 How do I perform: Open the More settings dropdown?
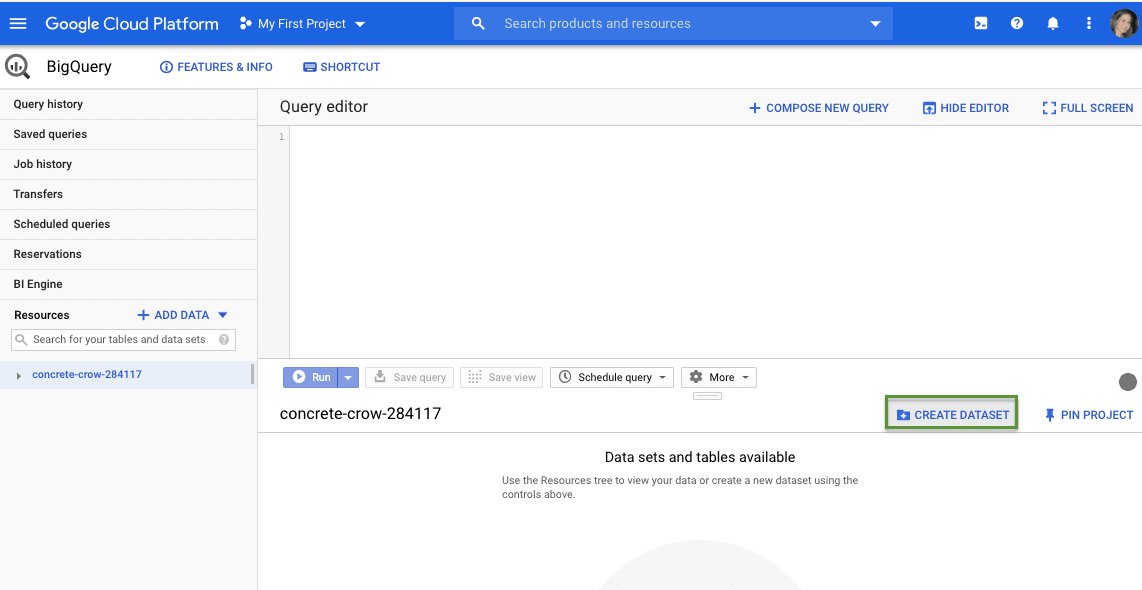[x=719, y=377]
